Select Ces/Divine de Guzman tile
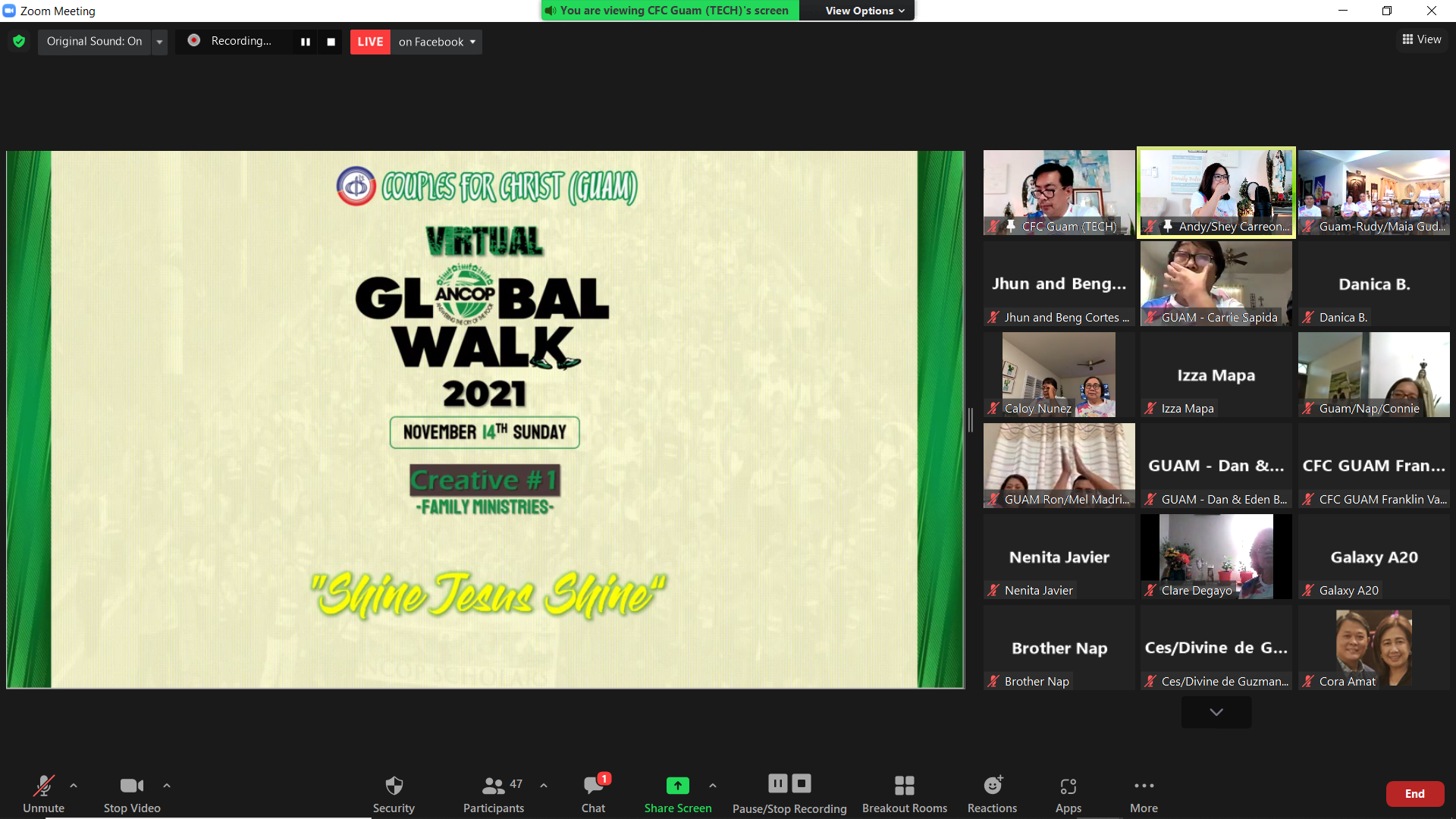1456x819 pixels. (1216, 648)
